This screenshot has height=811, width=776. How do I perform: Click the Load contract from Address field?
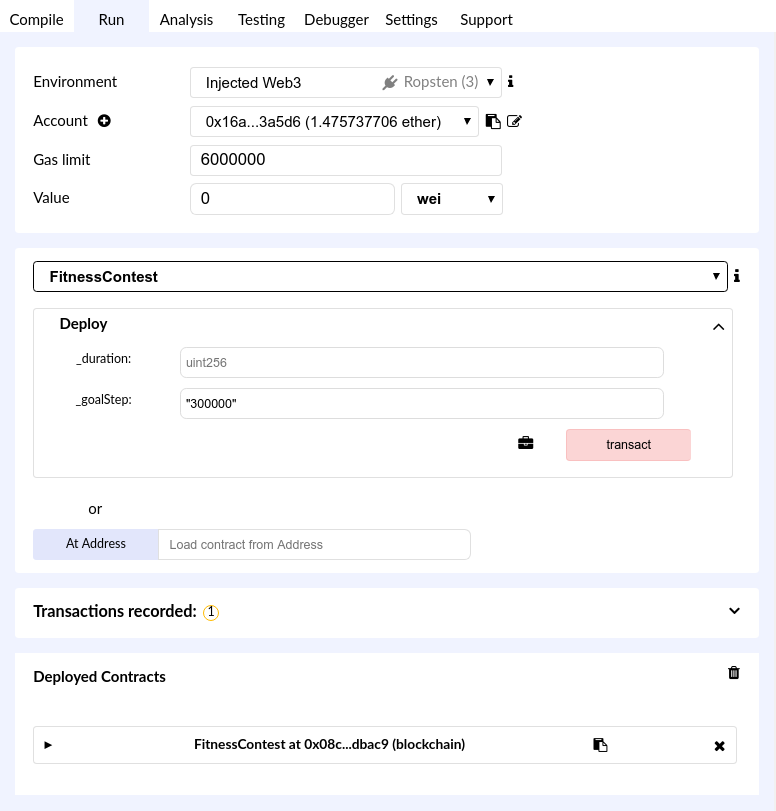point(314,545)
